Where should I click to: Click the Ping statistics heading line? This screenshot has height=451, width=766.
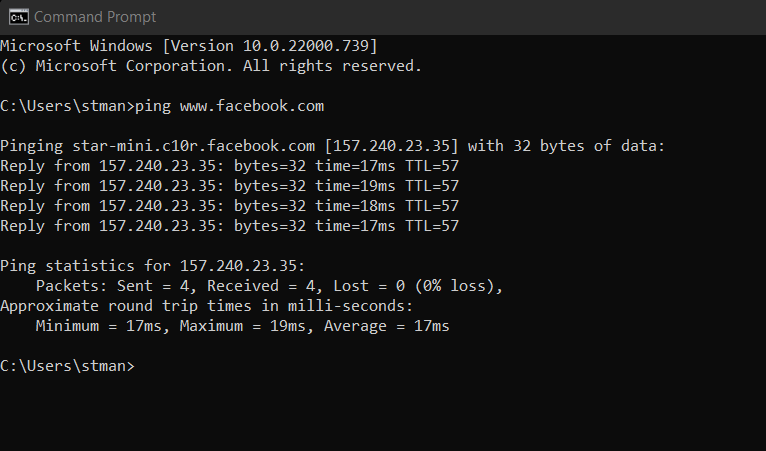(x=152, y=266)
